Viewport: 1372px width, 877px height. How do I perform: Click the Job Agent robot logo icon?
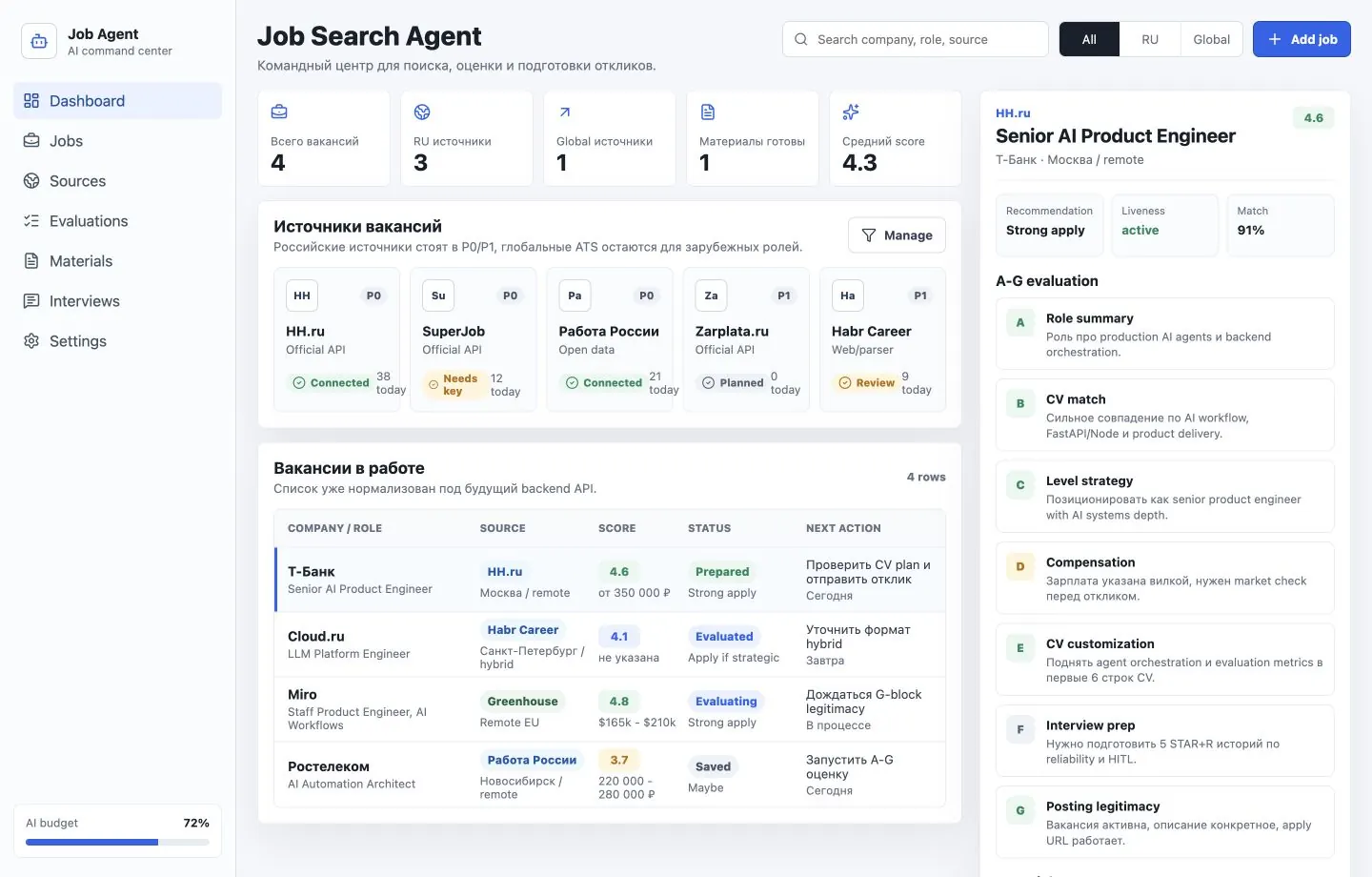(39, 41)
